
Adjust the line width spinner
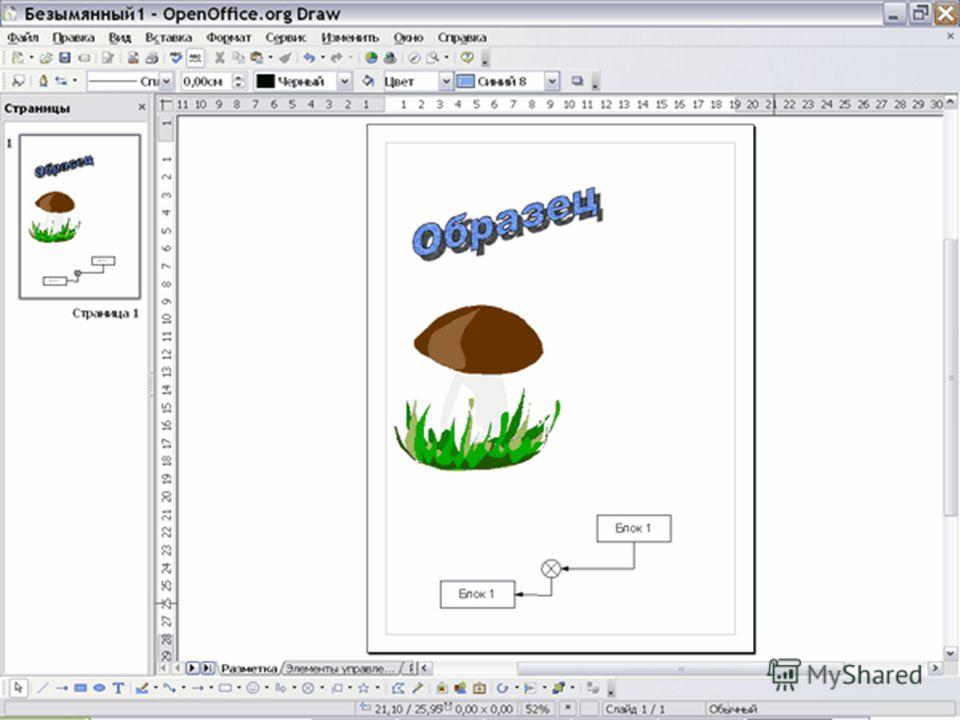tap(239, 81)
